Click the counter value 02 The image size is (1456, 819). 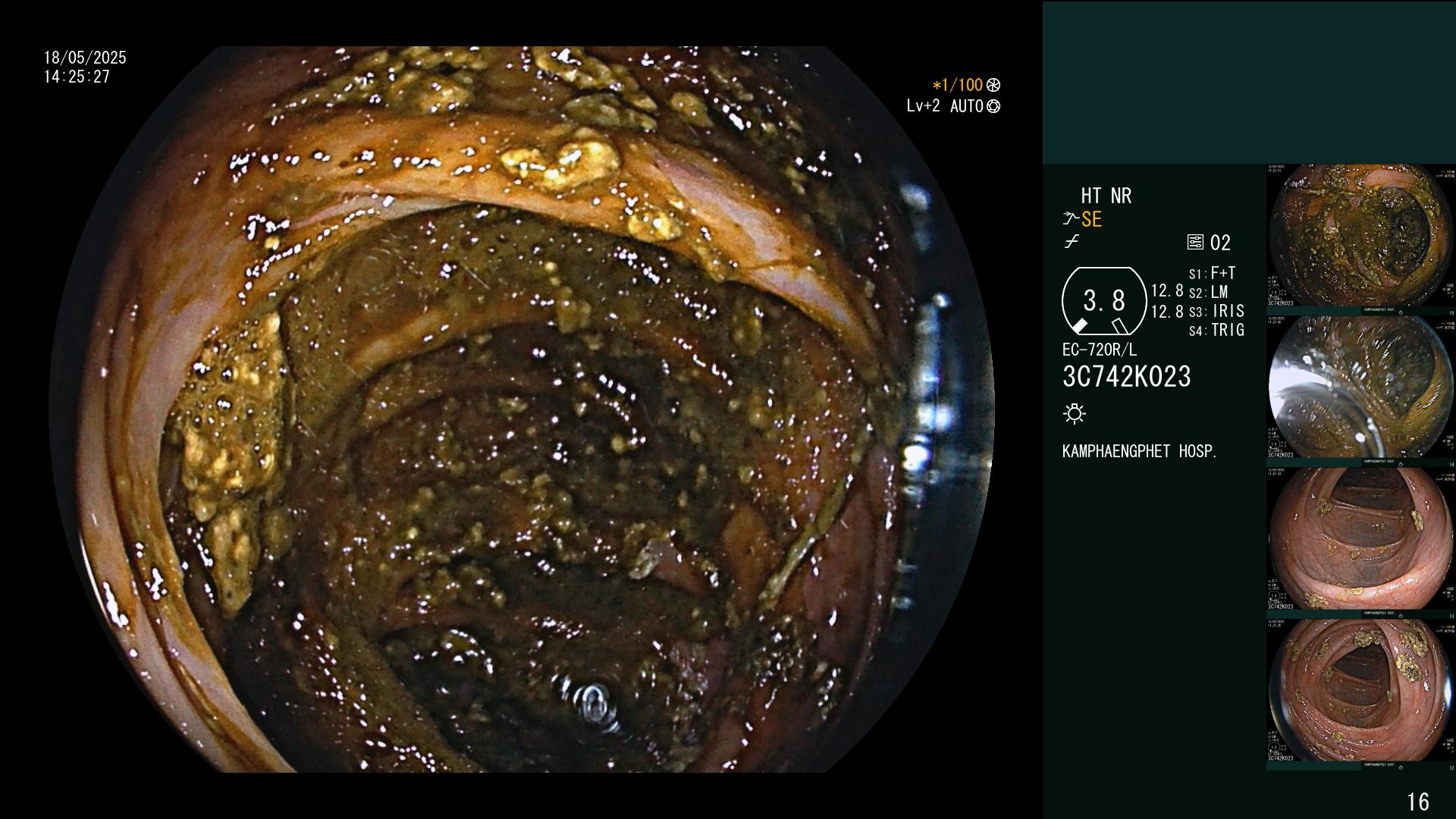[x=1220, y=243]
